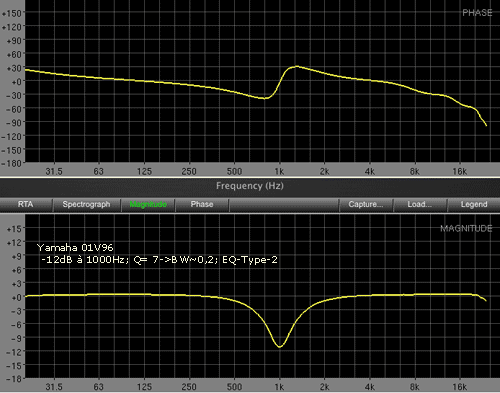This screenshot has width=500, height=393.
Task: Open the Capture dialog button
Action: tap(366, 204)
